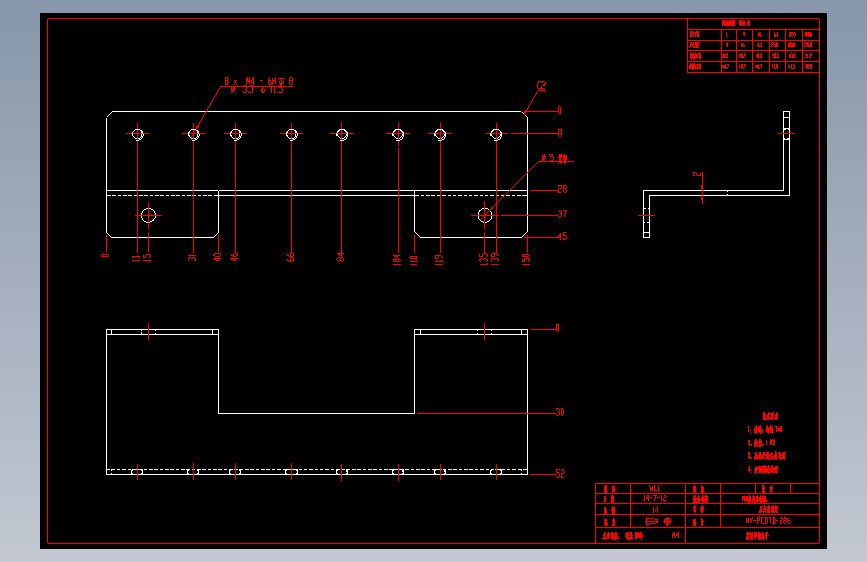This screenshot has height=562, width=867.
Task: Click the drawing number HY-PC018-226
Action: pos(768,521)
